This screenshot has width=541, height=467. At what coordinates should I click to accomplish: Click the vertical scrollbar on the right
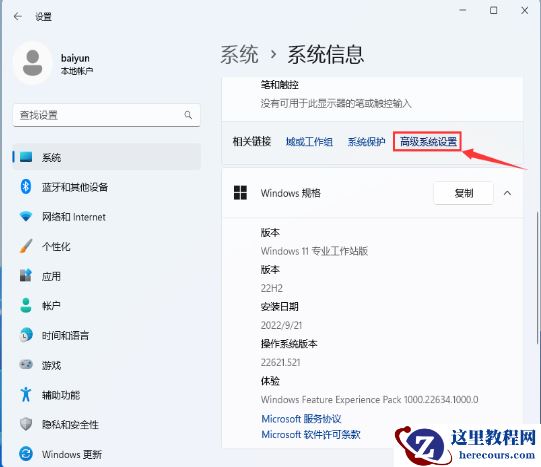(537, 278)
